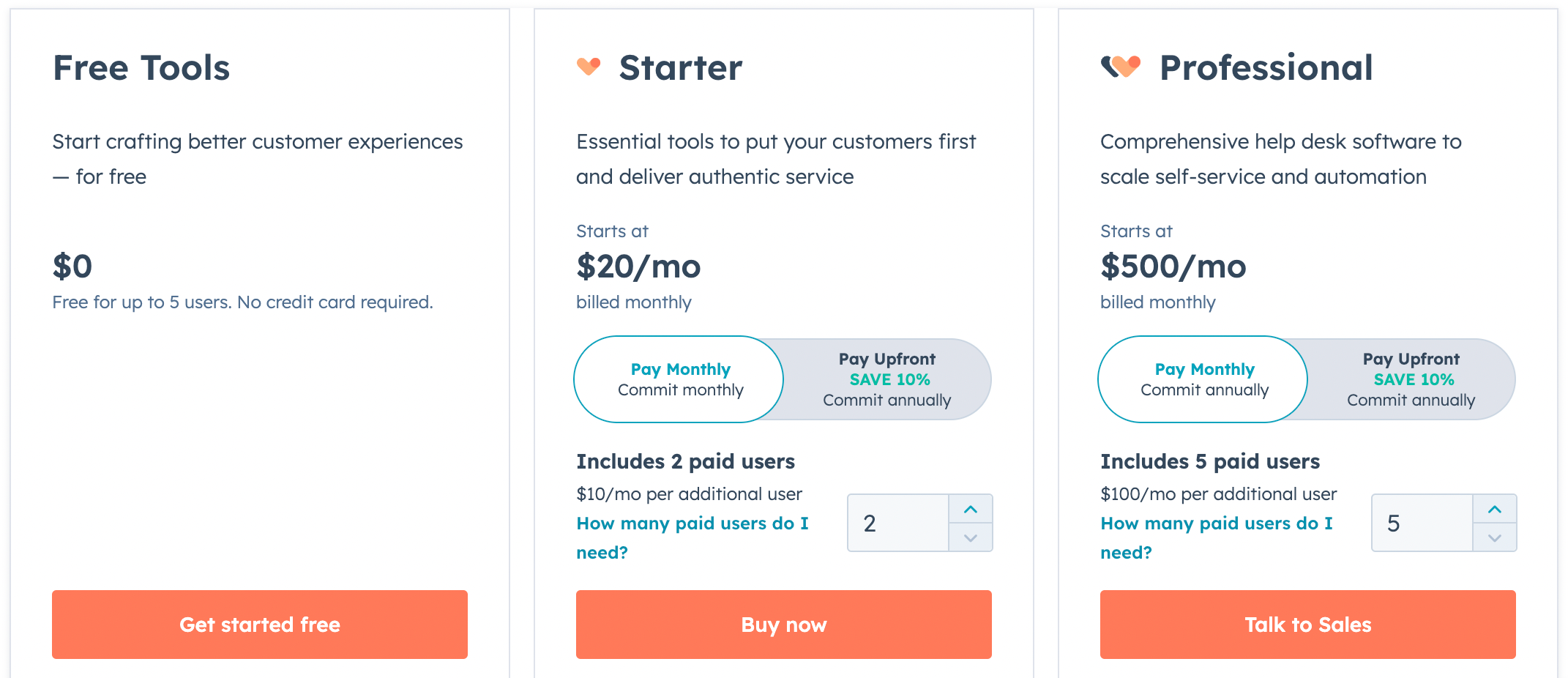Click the Starter $20/mo price text

click(638, 266)
